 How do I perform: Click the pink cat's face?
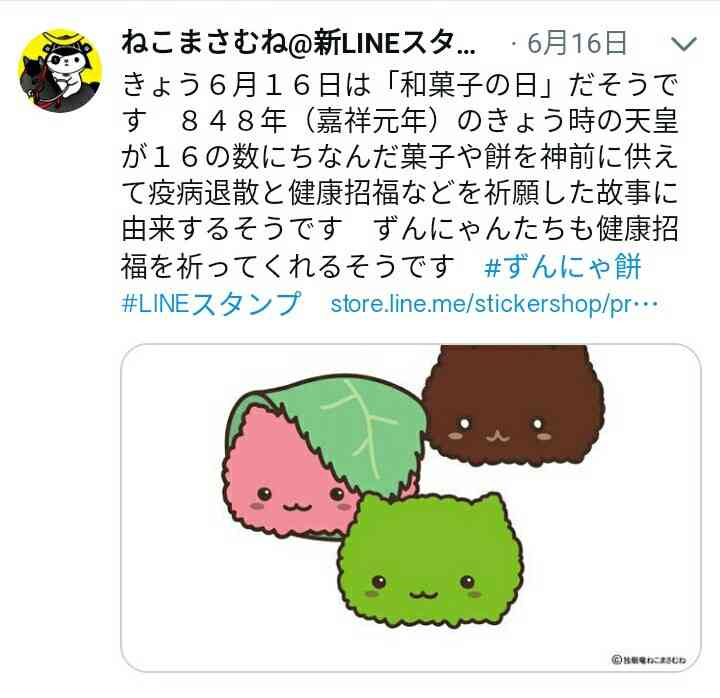click(x=297, y=501)
